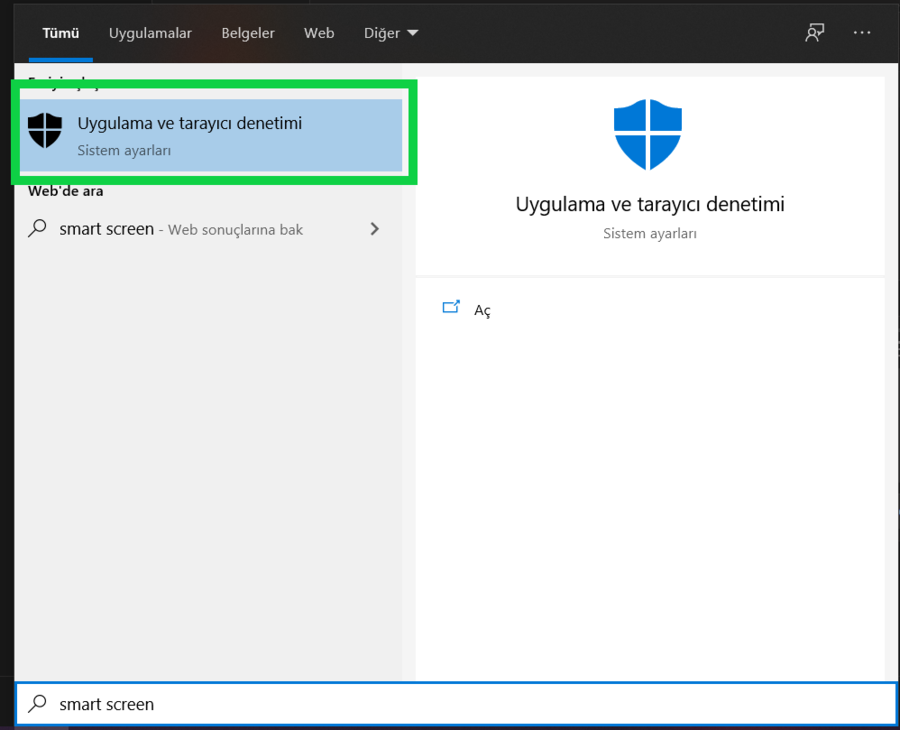Click the open-window icon beside Aç
The image size is (900, 730).
(x=451, y=307)
